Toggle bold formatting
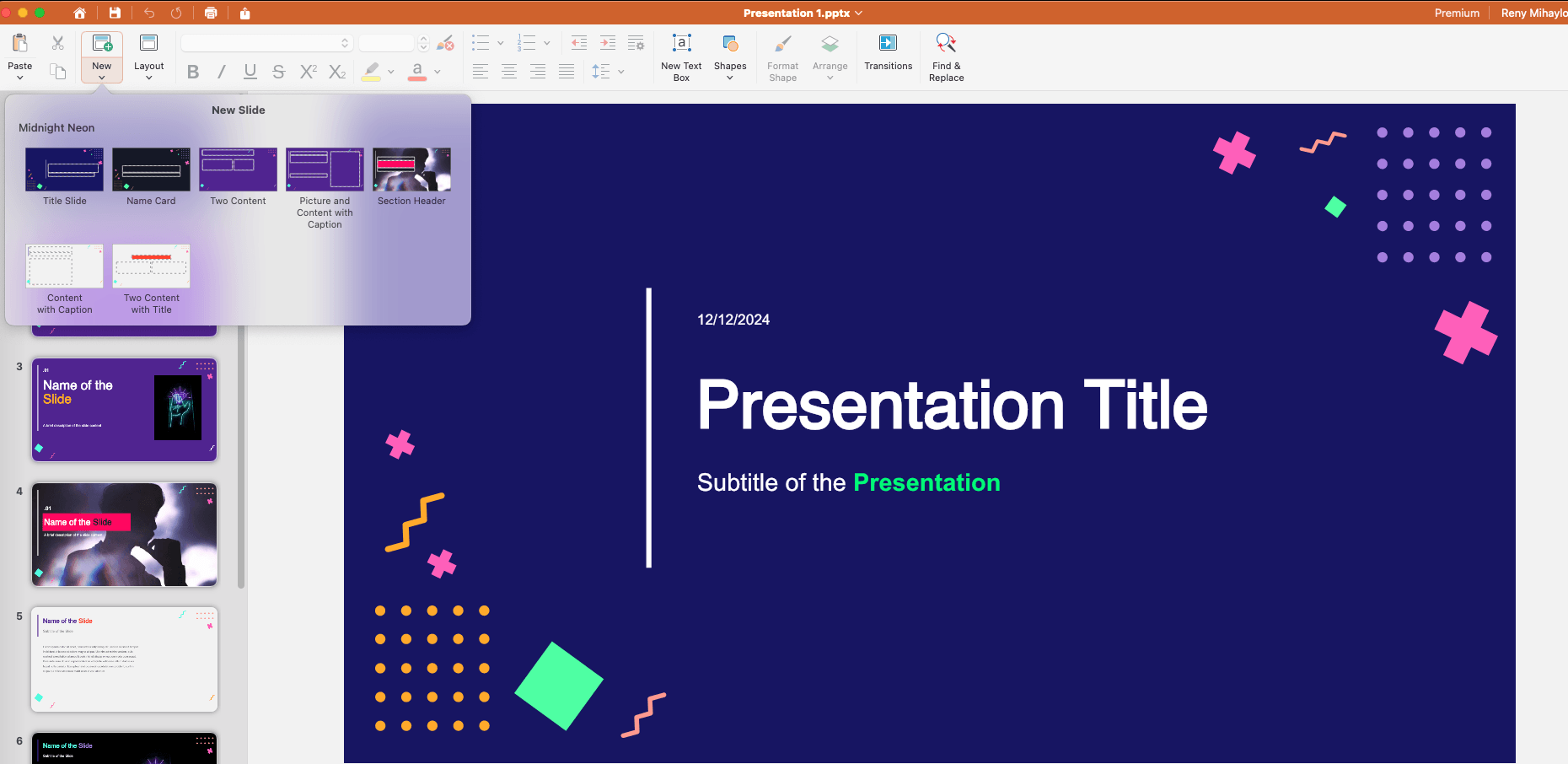 pos(193,73)
